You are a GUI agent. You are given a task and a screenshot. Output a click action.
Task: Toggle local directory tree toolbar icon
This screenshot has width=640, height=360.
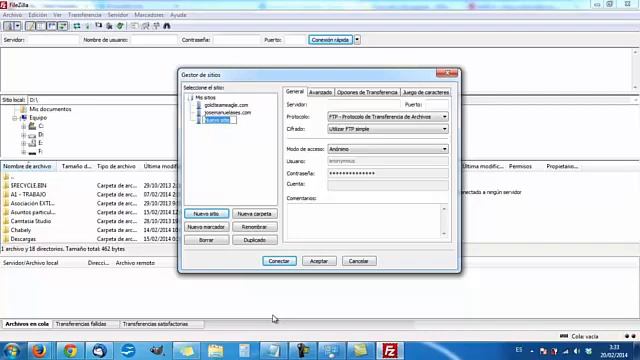[41, 26]
